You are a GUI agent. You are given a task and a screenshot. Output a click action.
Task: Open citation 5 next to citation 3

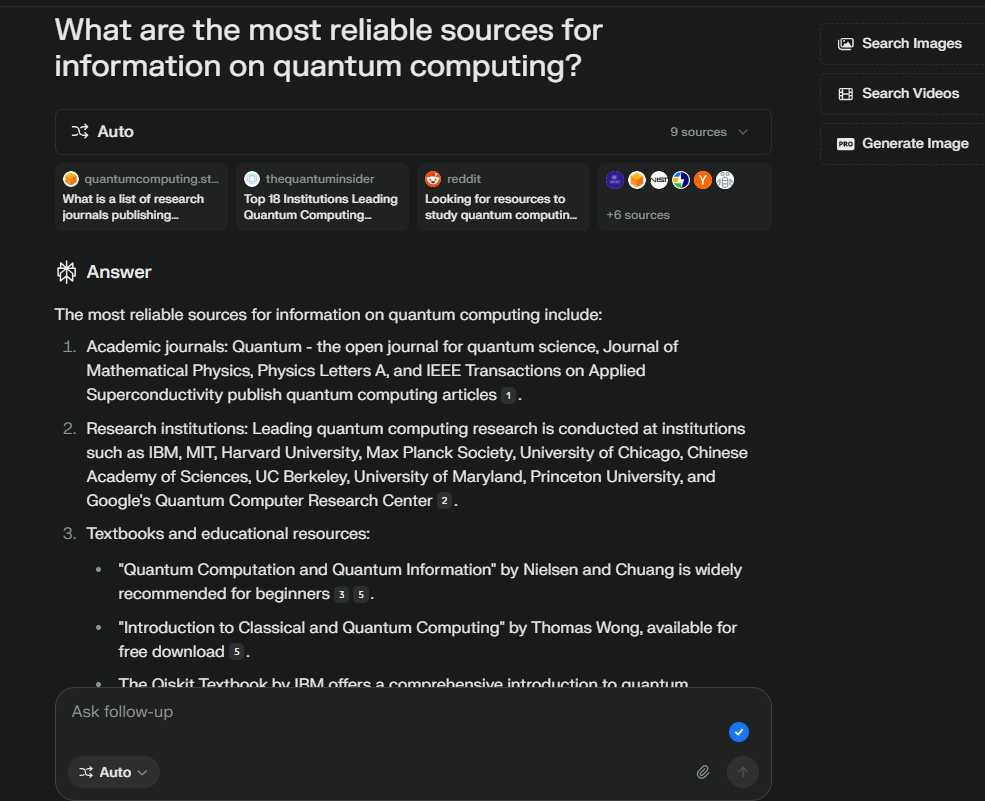pos(361,594)
